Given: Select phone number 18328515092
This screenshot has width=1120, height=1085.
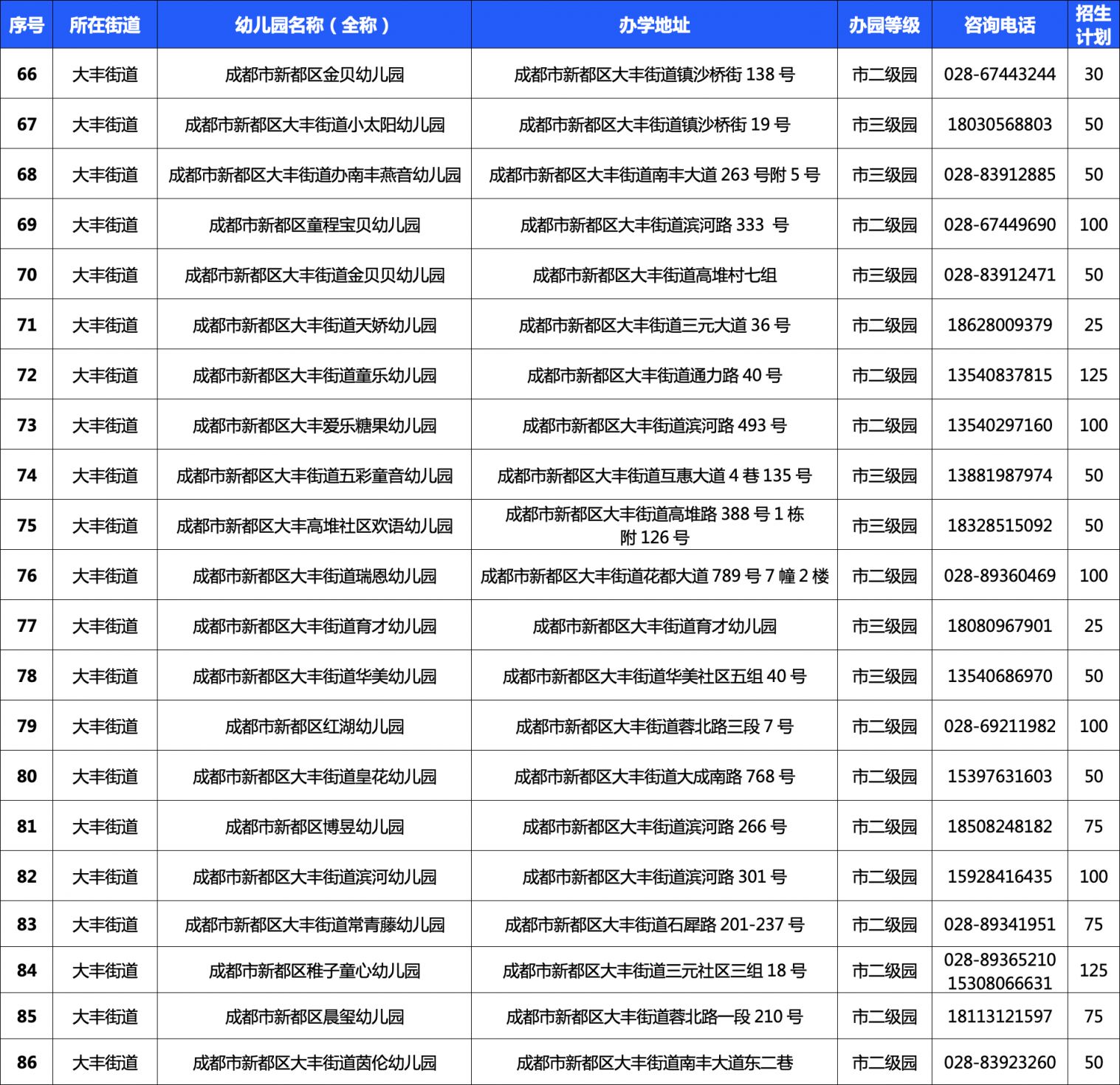Looking at the screenshot, I should click(1000, 526).
